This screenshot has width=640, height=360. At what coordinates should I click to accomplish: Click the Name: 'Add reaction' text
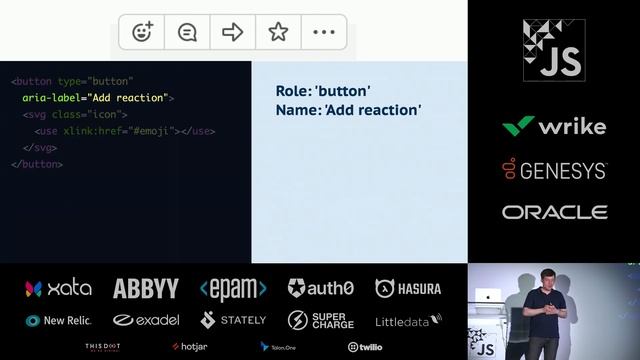click(x=348, y=110)
